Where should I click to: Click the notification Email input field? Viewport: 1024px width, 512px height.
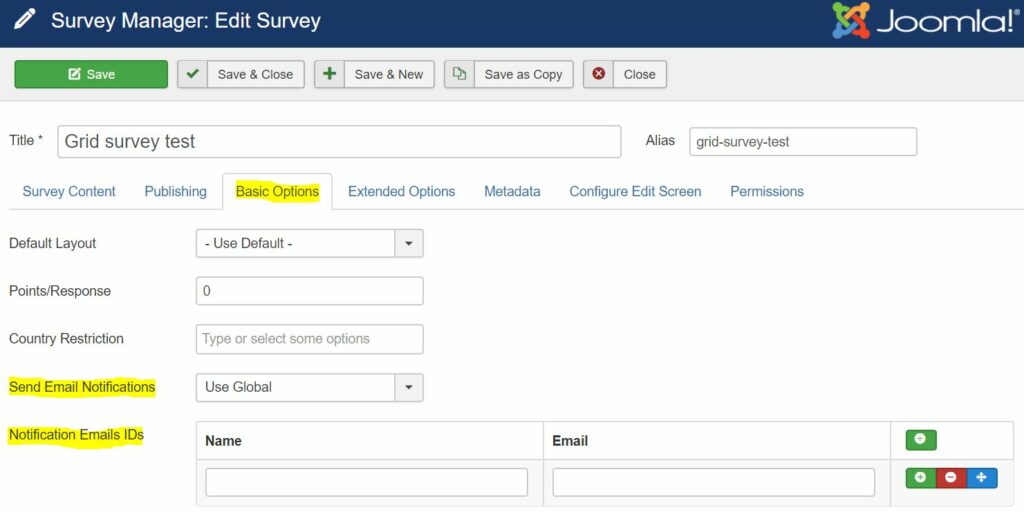point(713,482)
